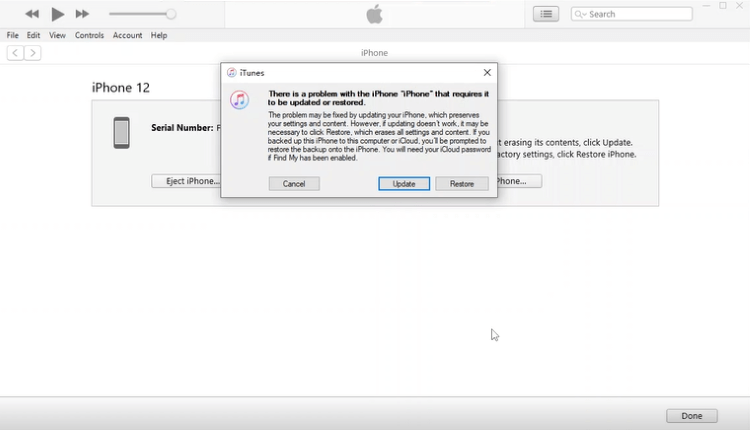Go forward with the right arrow
This screenshot has width=750, height=430.
33,53
